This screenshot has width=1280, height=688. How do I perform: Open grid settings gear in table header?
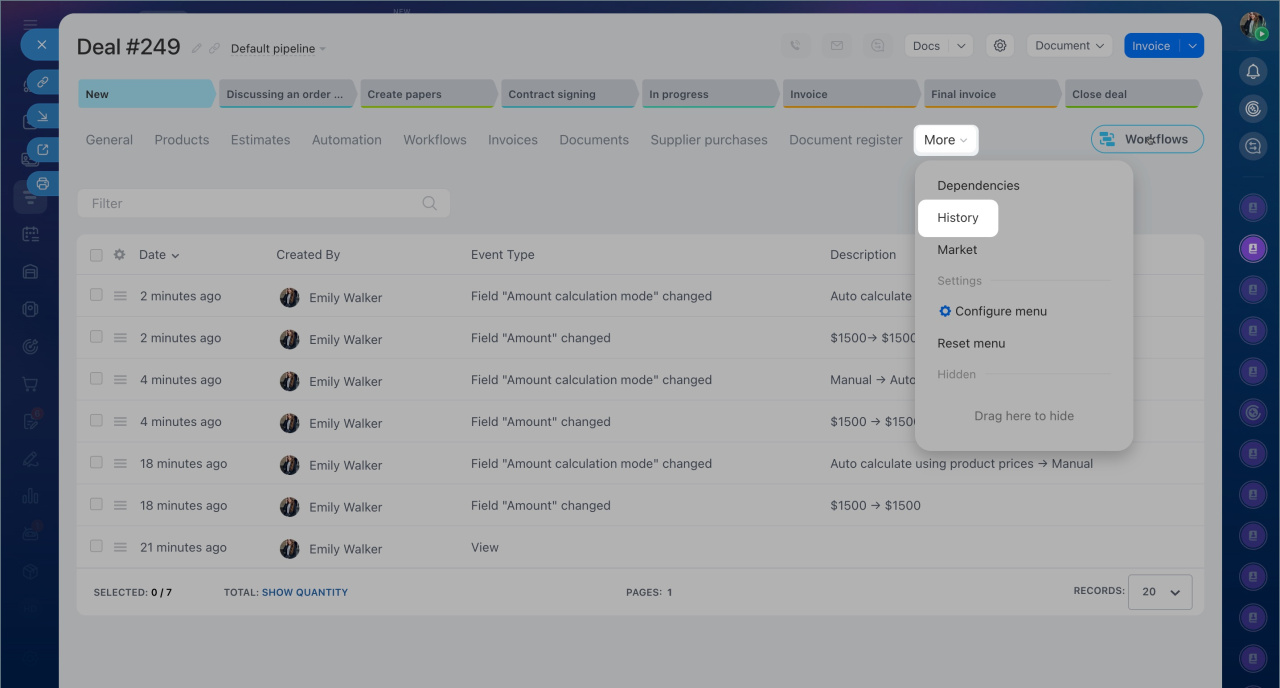click(x=119, y=255)
